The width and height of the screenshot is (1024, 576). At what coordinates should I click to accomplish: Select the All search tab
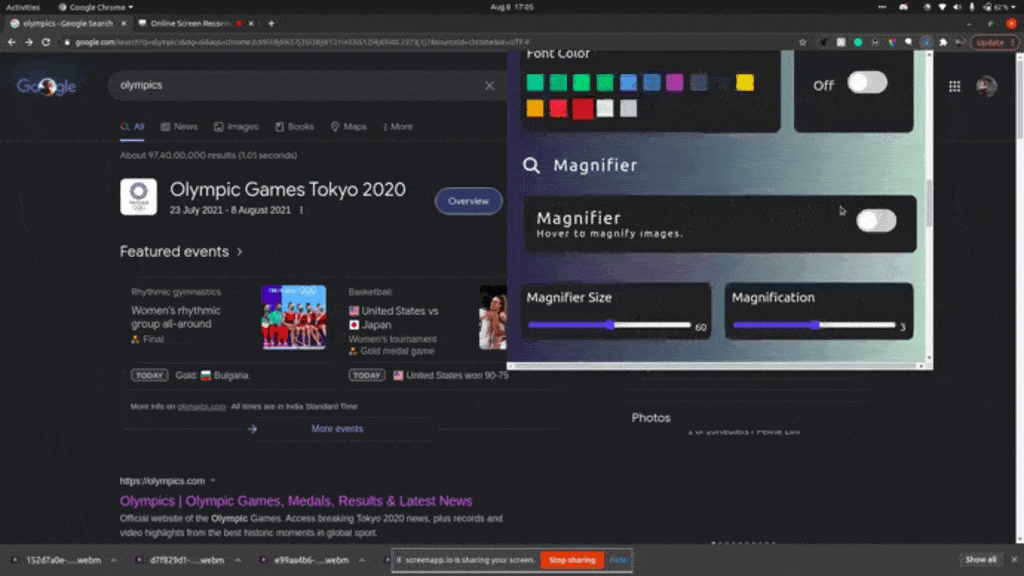pos(133,127)
